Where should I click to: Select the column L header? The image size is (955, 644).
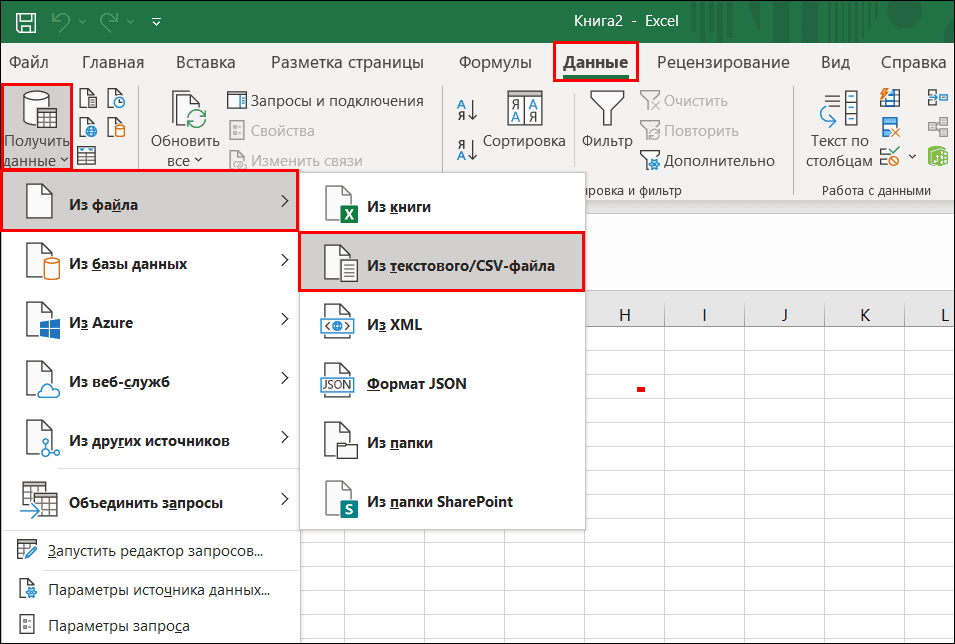point(930,315)
